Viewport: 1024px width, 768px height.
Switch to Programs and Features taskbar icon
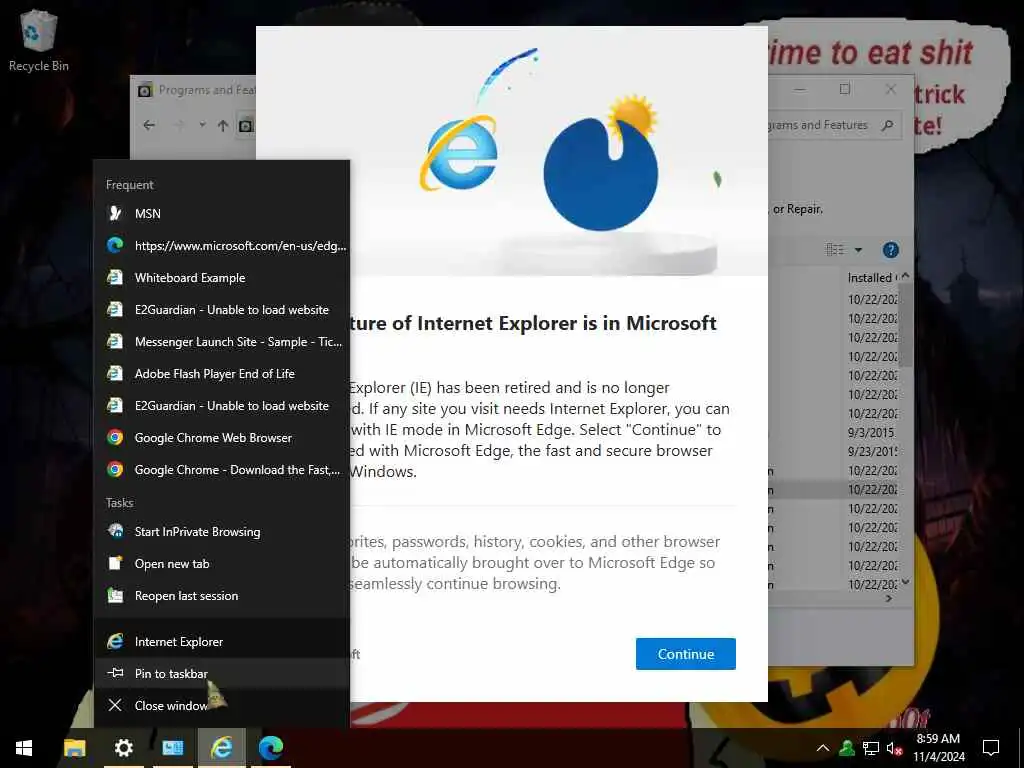(x=172, y=748)
